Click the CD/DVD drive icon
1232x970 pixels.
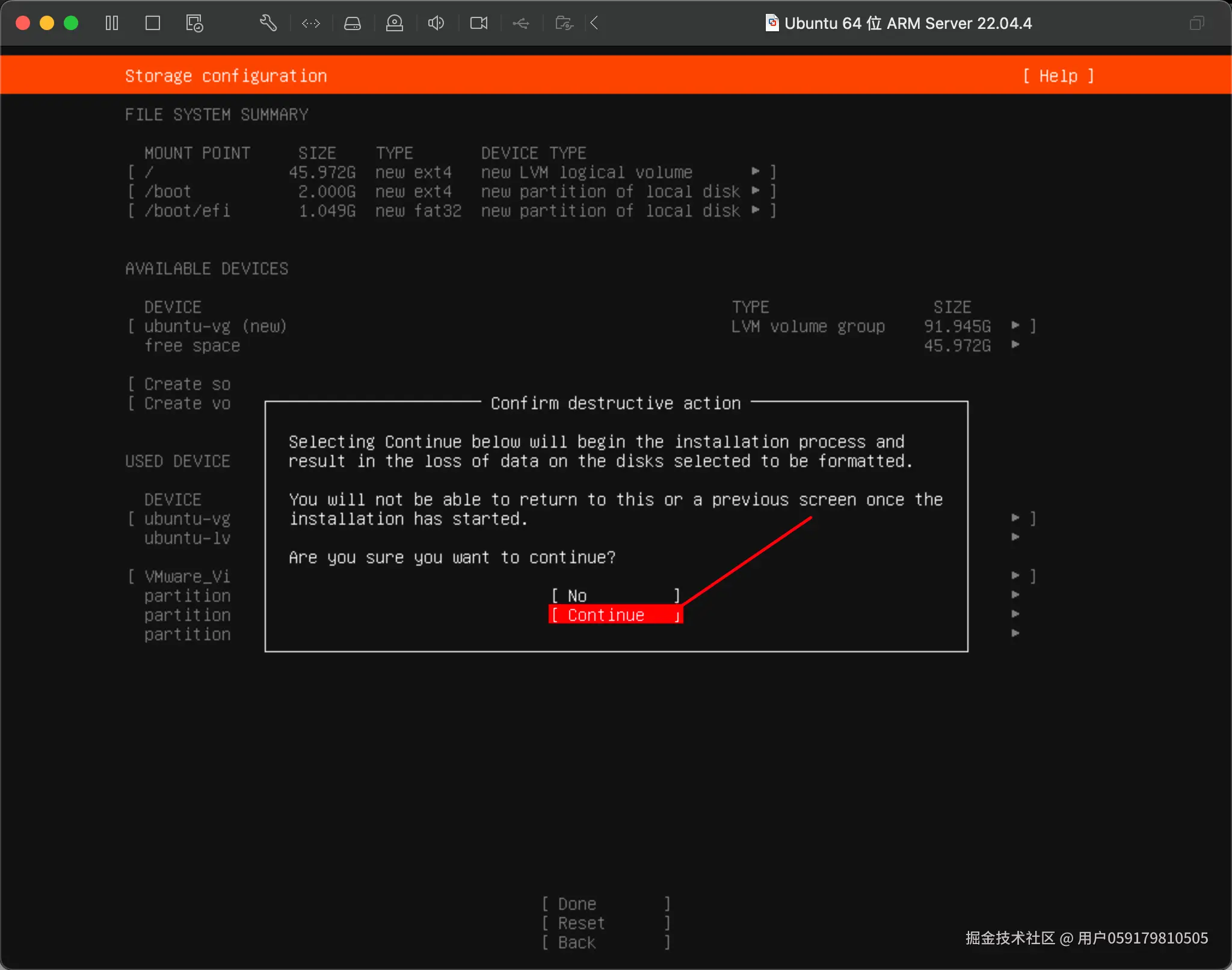tap(395, 23)
